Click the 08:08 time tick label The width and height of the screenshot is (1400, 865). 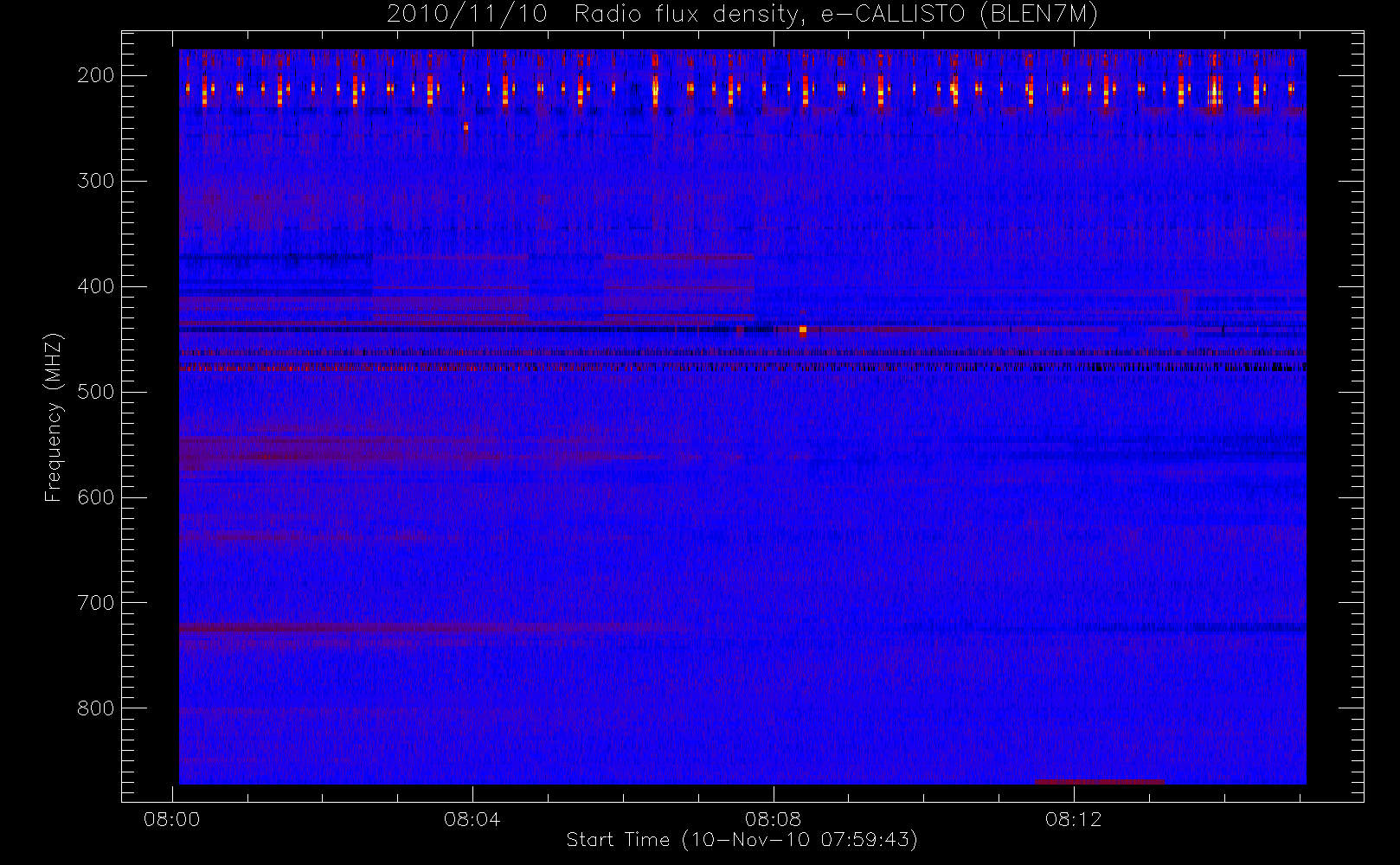point(773,819)
